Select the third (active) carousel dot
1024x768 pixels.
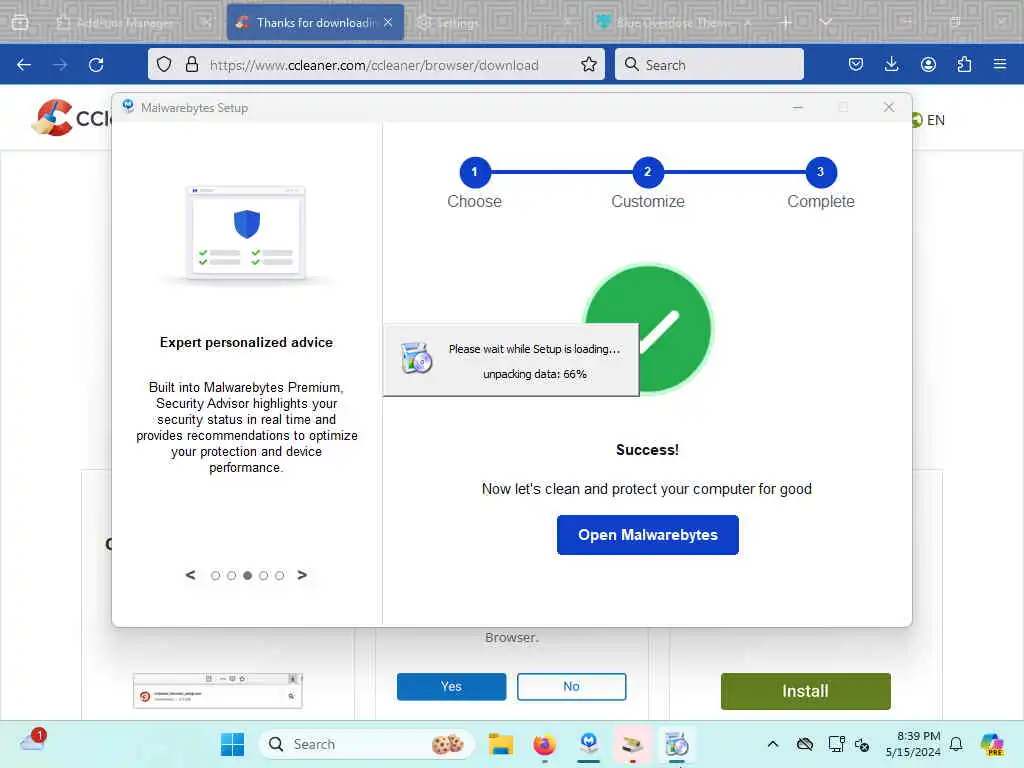248,575
